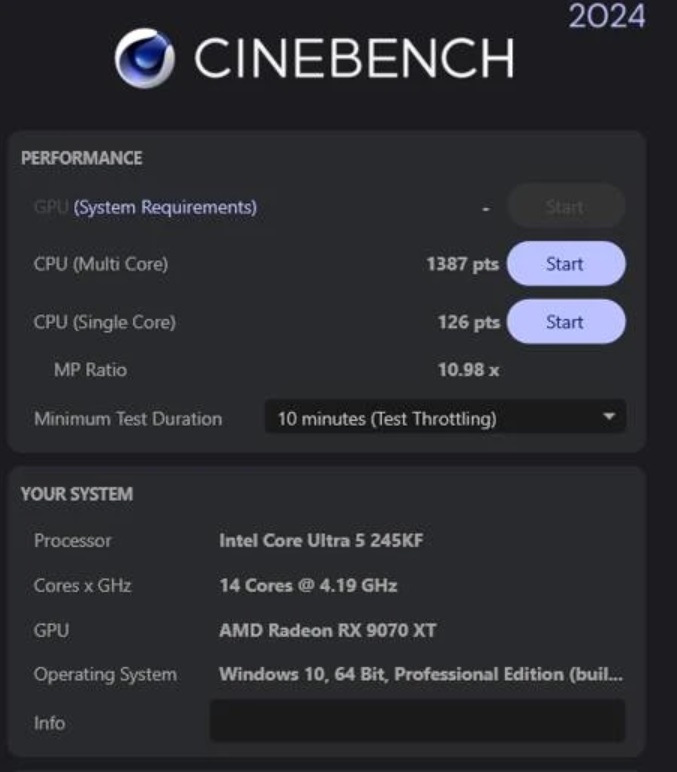Click the truncated Operating System value
This screenshot has width=677, height=772.
point(421,675)
